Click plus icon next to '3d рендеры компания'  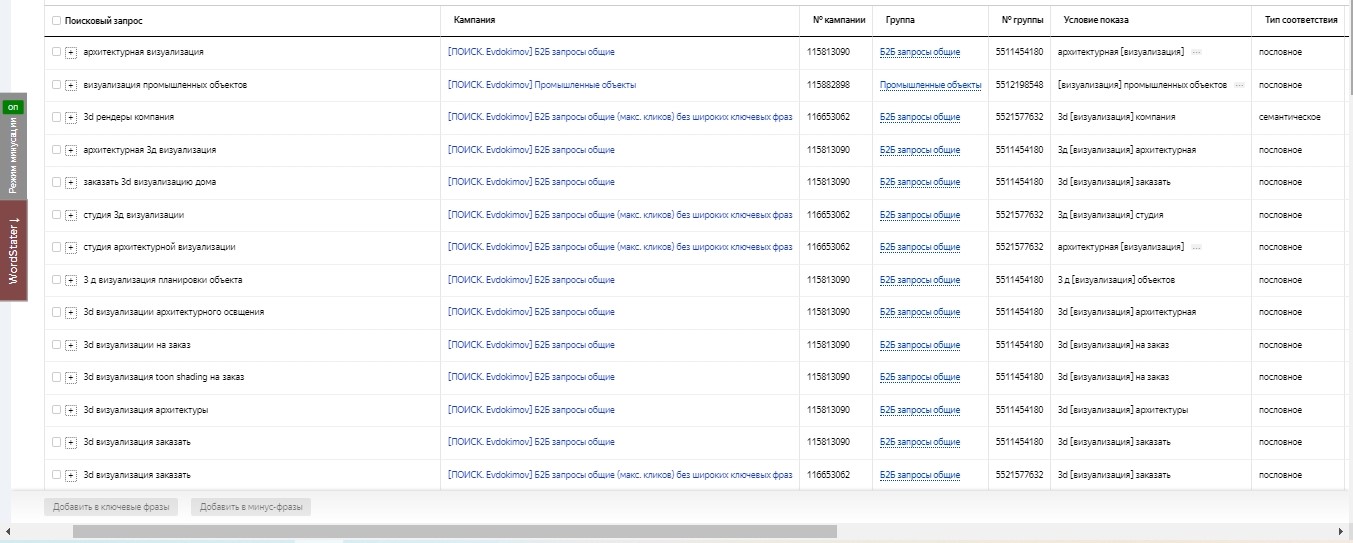coord(71,118)
